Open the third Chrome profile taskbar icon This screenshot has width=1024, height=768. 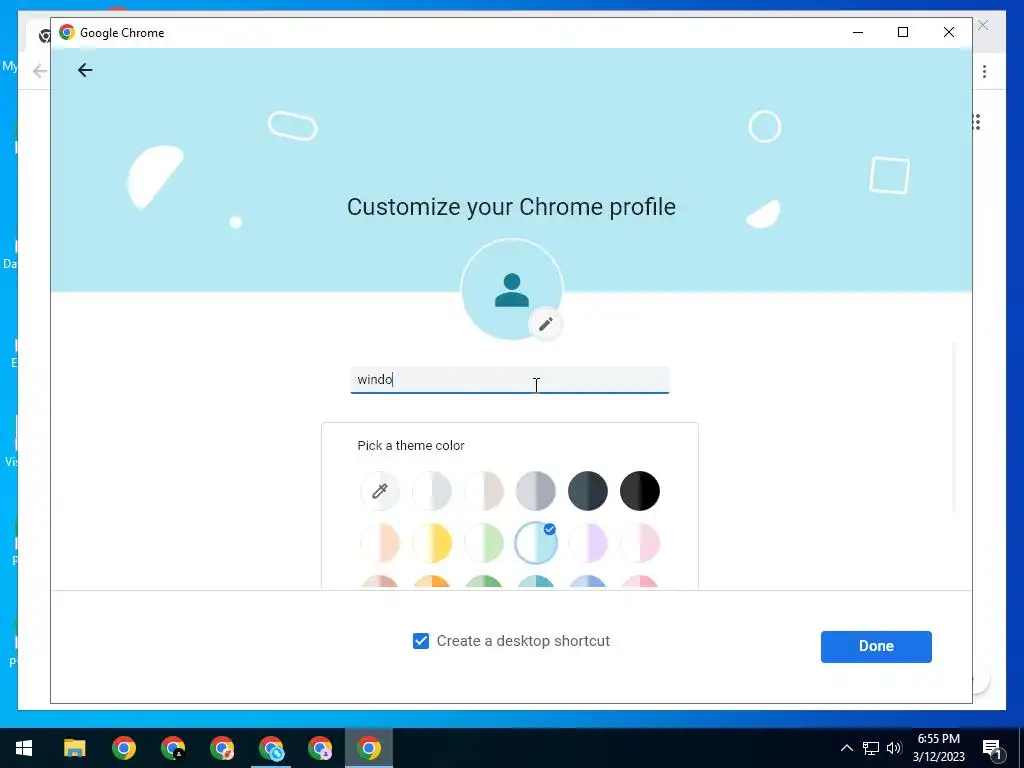(222, 748)
